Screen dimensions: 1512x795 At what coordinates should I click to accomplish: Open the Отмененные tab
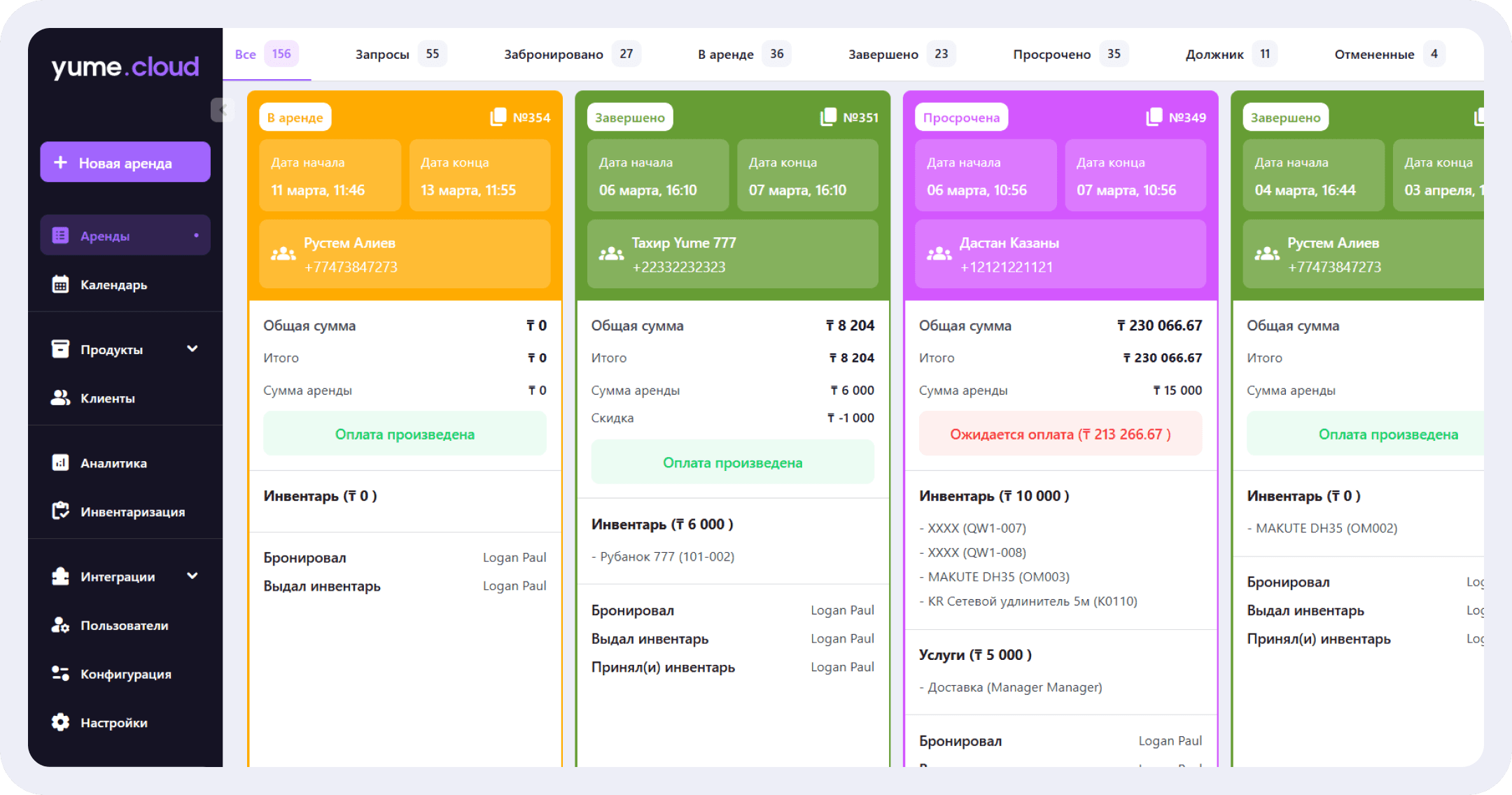point(1389,54)
